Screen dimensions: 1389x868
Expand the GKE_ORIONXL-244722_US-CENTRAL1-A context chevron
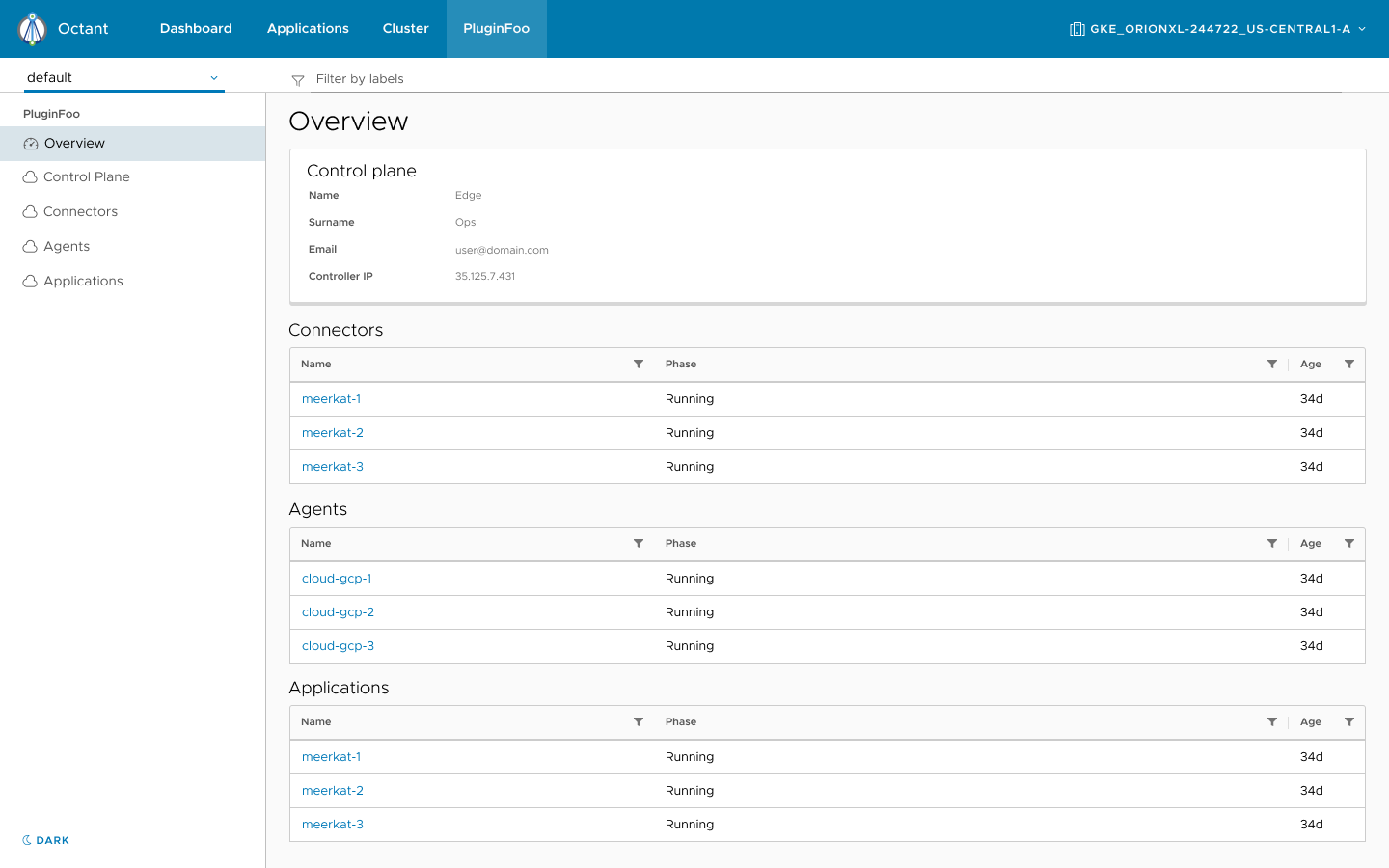pyautogui.click(x=1363, y=29)
